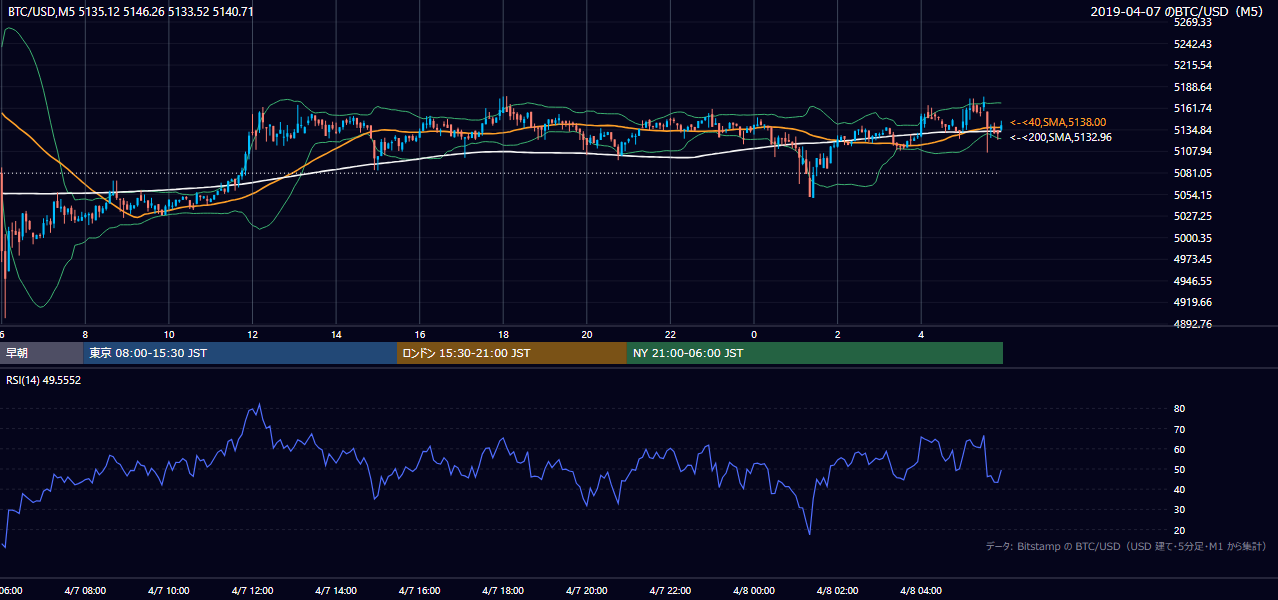Click the RSI 20 level label

pyautogui.click(x=1179, y=530)
